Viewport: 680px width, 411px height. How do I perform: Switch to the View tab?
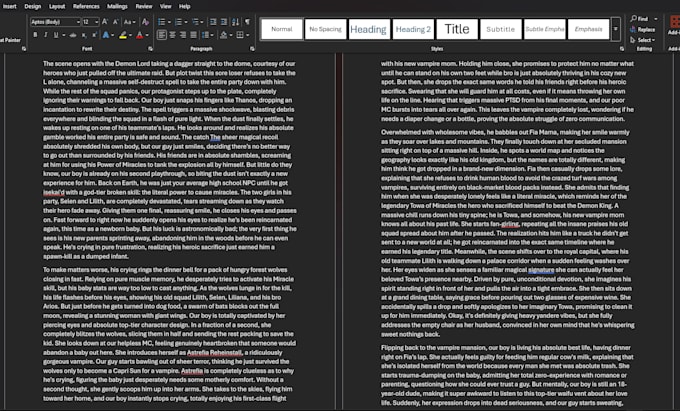coord(165,6)
